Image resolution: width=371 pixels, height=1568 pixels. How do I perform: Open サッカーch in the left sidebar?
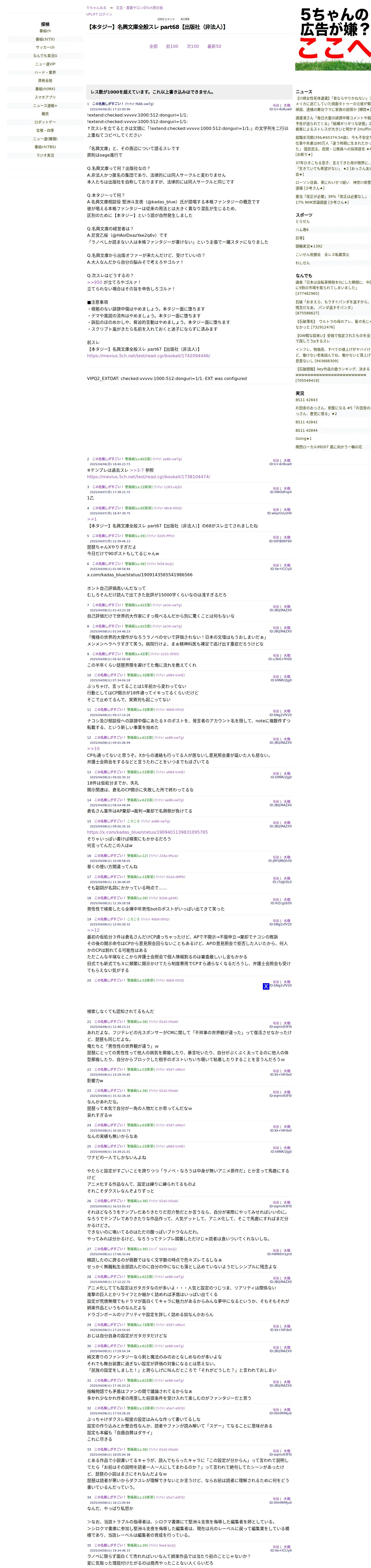coord(45,48)
